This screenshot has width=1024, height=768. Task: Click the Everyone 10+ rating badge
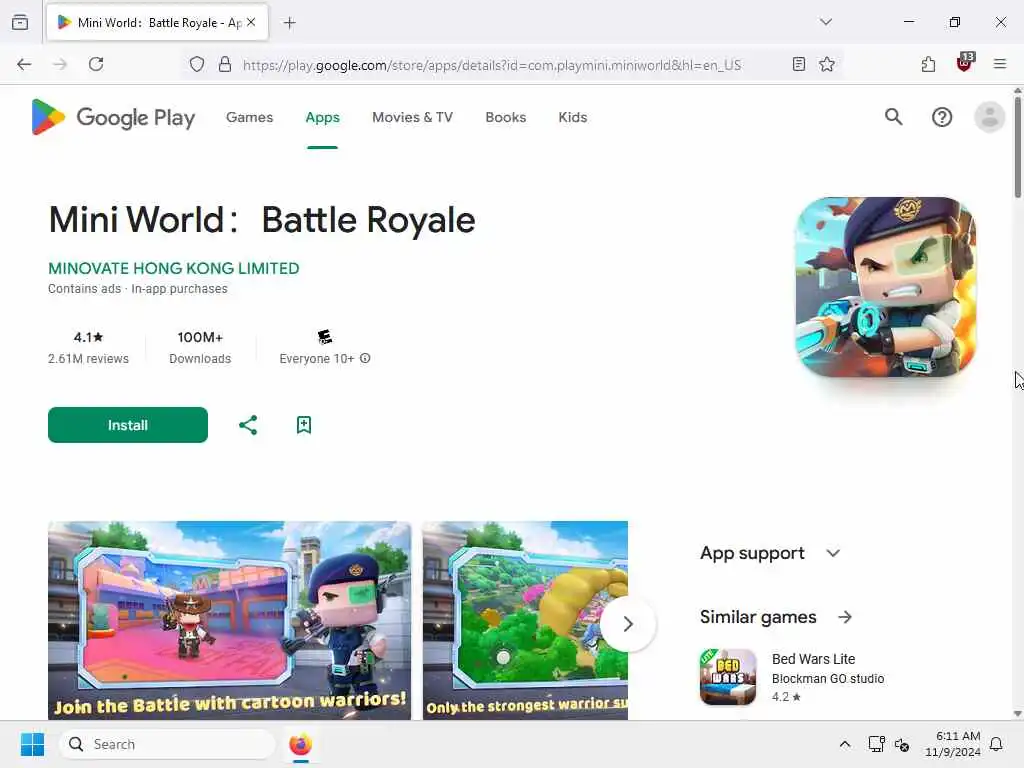[325, 337]
